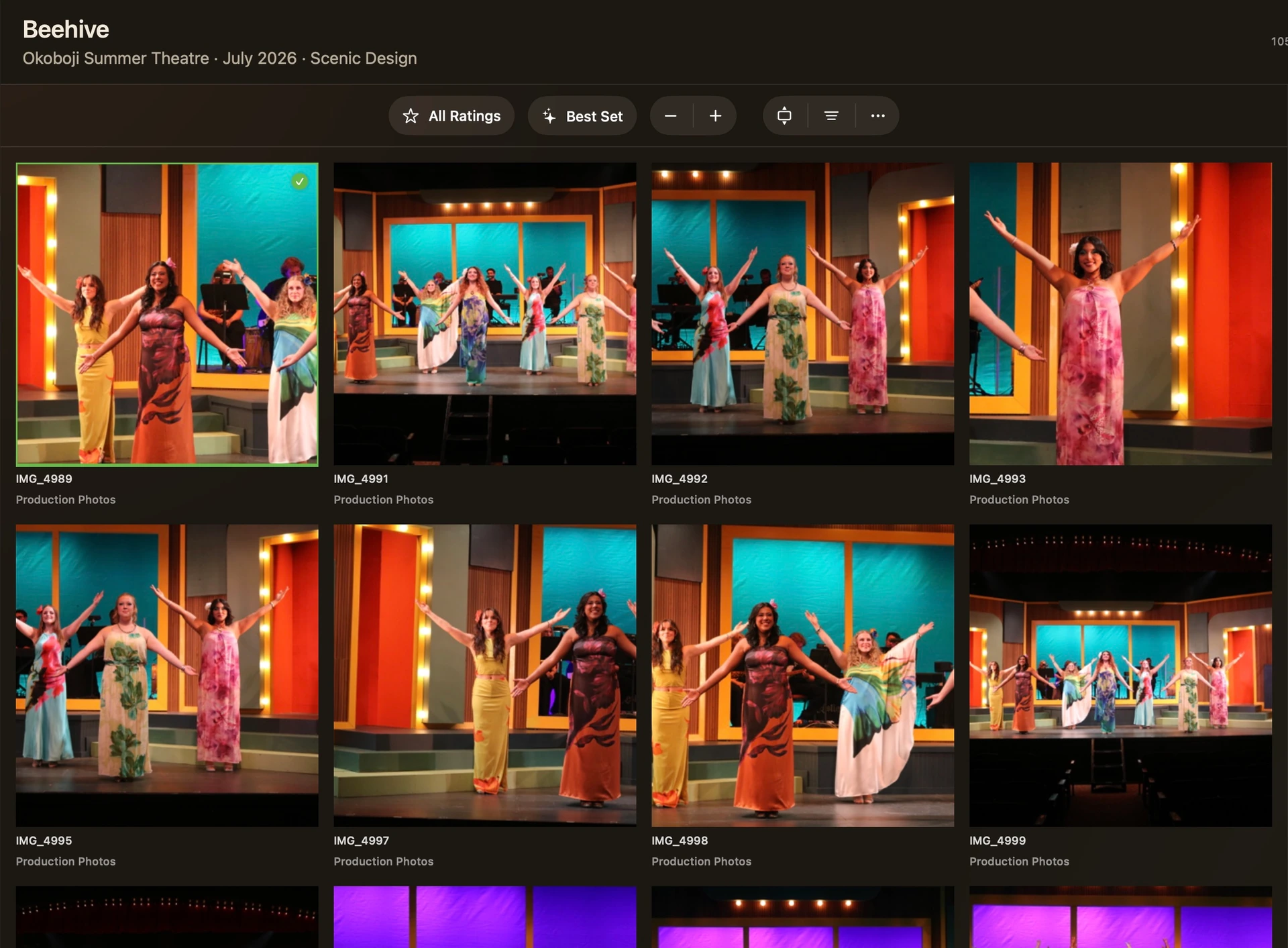Click Production Photos label under IMG_4993
This screenshot has width=1288, height=948.
(x=1019, y=500)
